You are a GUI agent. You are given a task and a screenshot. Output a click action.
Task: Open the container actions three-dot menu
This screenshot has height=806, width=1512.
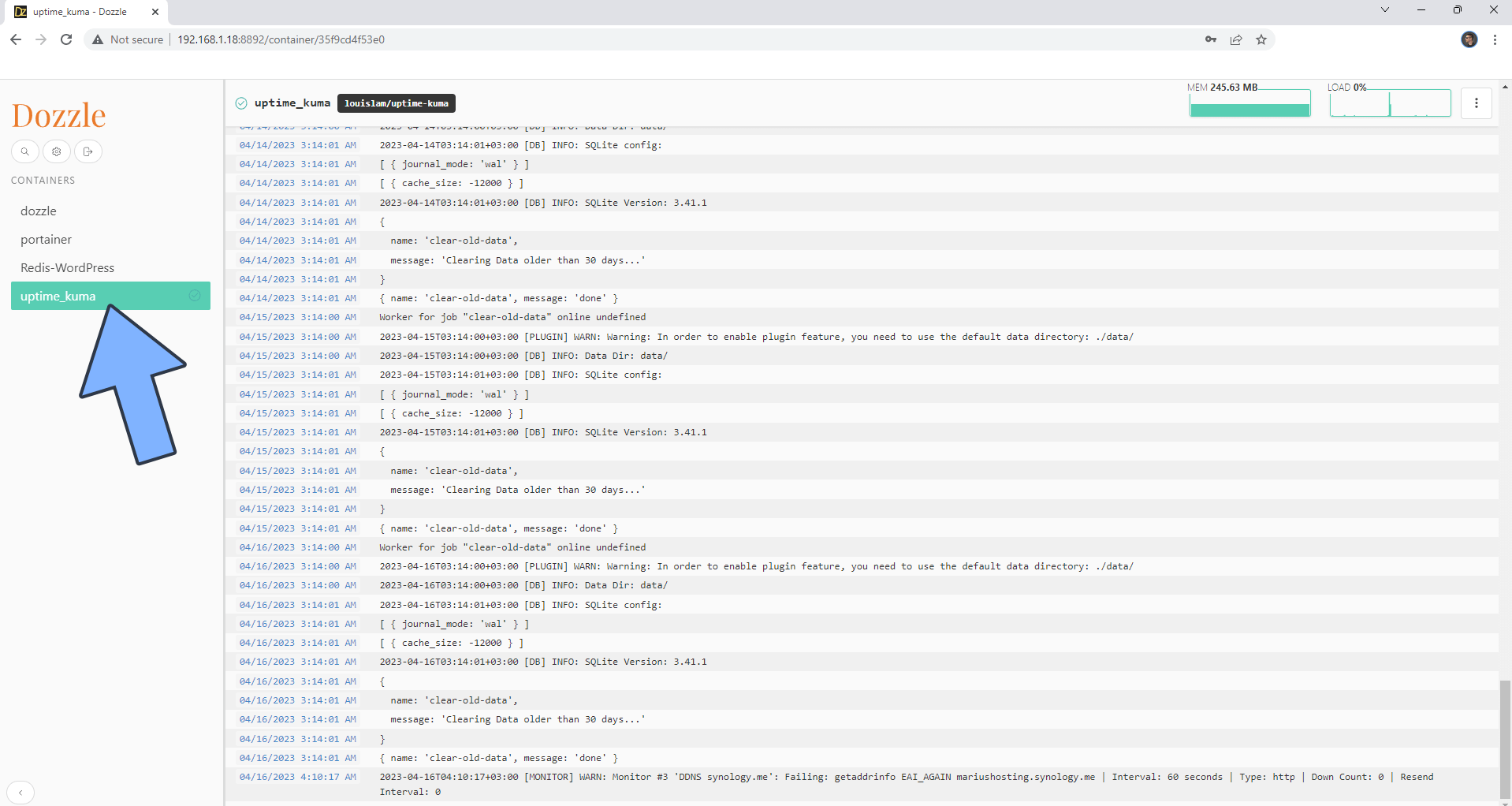[x=1477, y=103]
